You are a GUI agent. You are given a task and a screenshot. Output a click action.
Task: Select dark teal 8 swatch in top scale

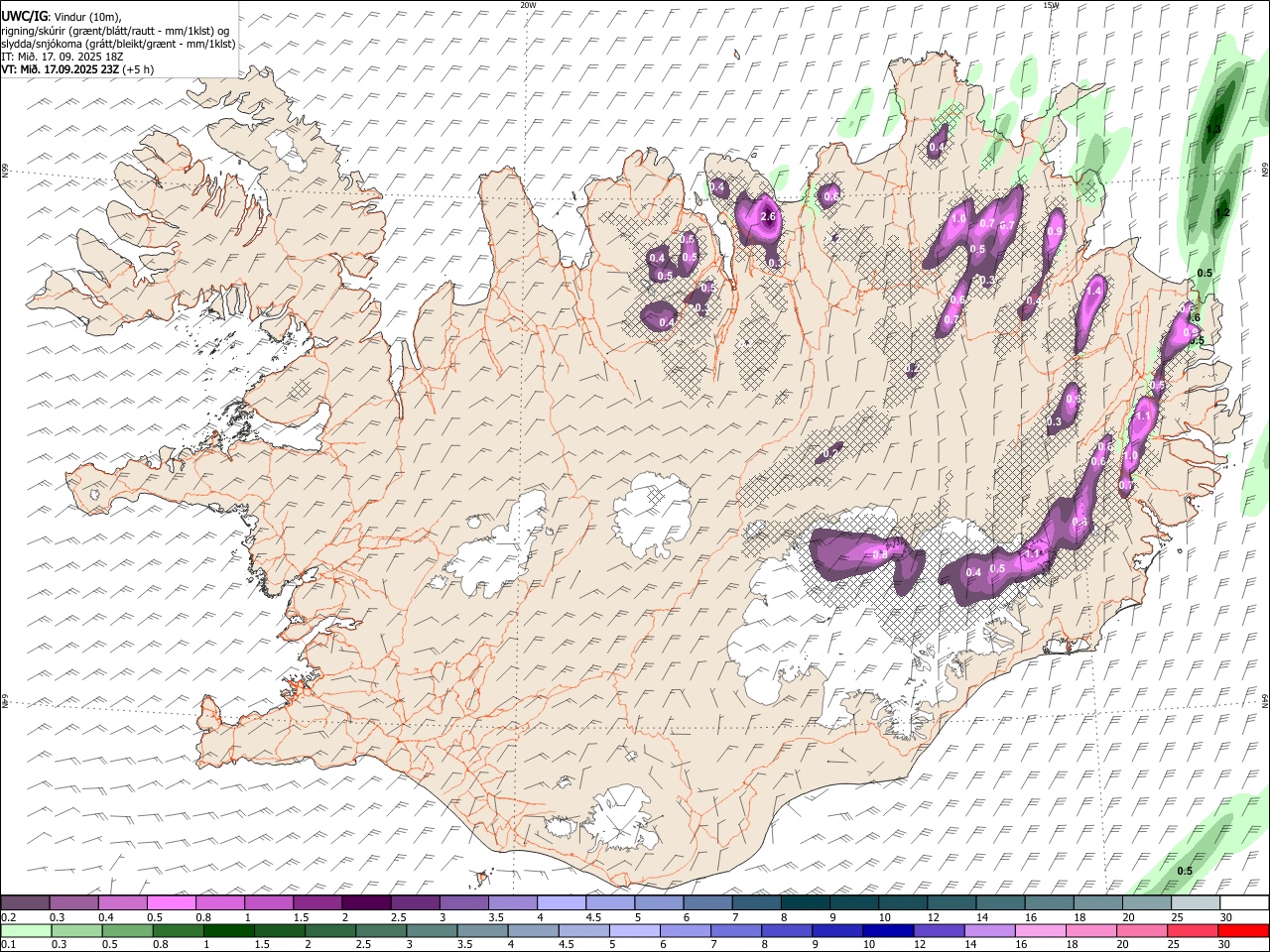coord(805,902)
